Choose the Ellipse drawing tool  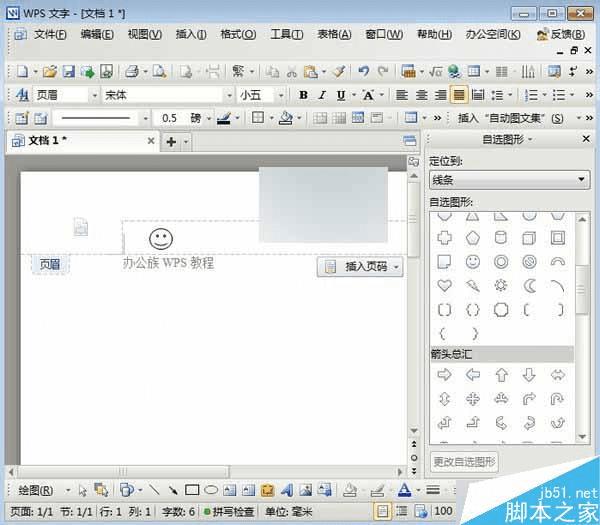pos(211,490)
